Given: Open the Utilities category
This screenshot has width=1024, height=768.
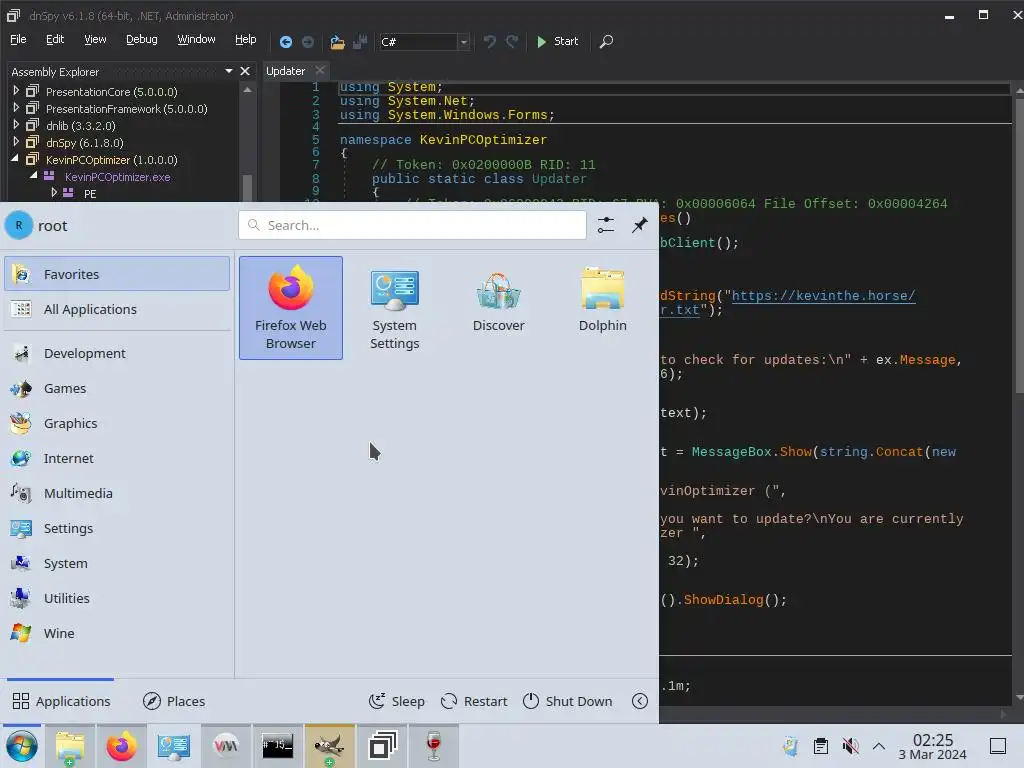Looking at the screenshot, I should 117,598.
